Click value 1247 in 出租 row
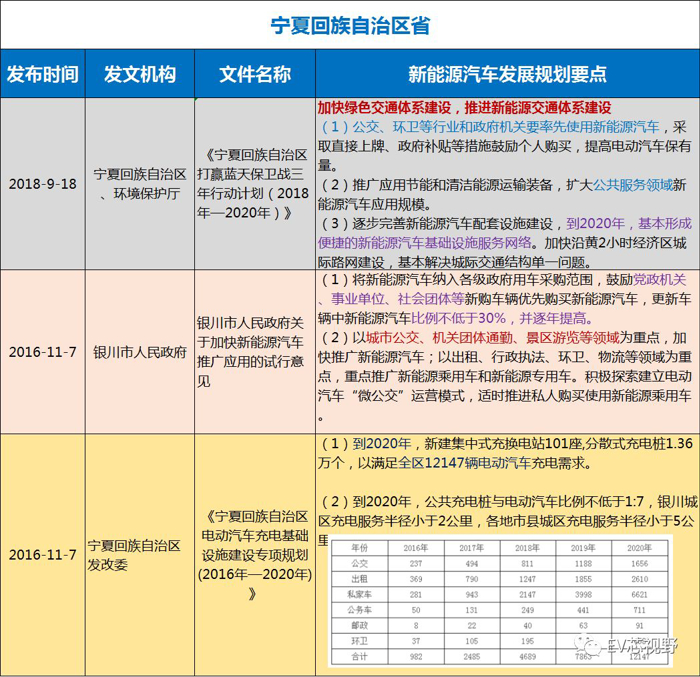 [x=527, y=579]
